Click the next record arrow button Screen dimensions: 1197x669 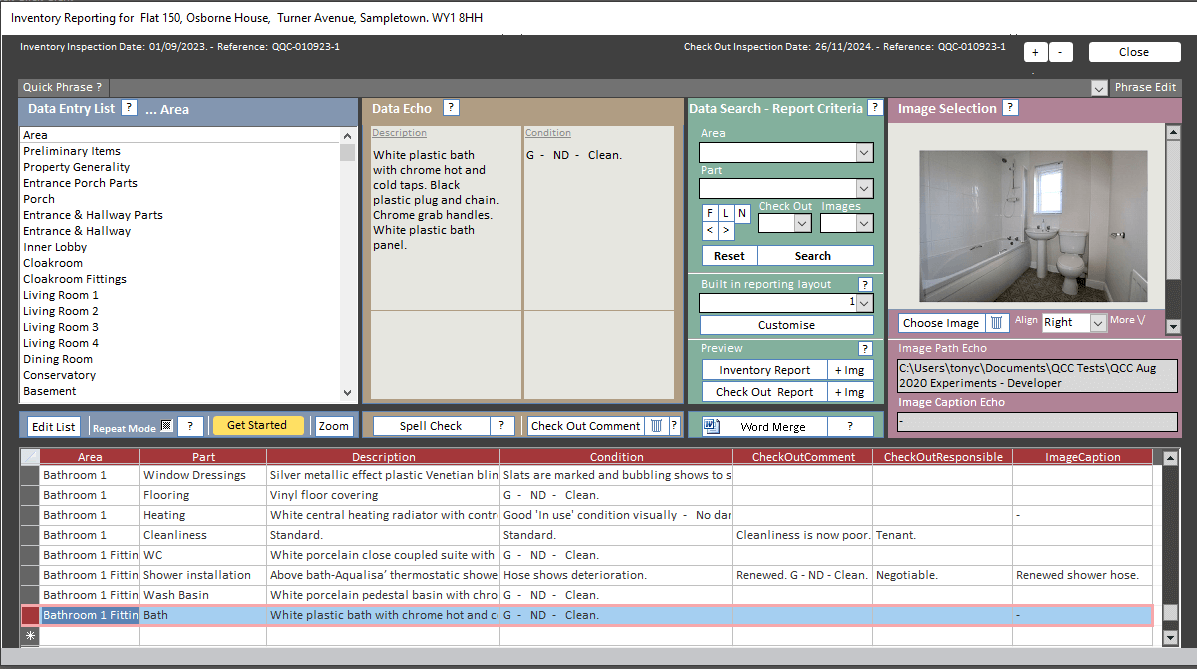click(726, 230)
